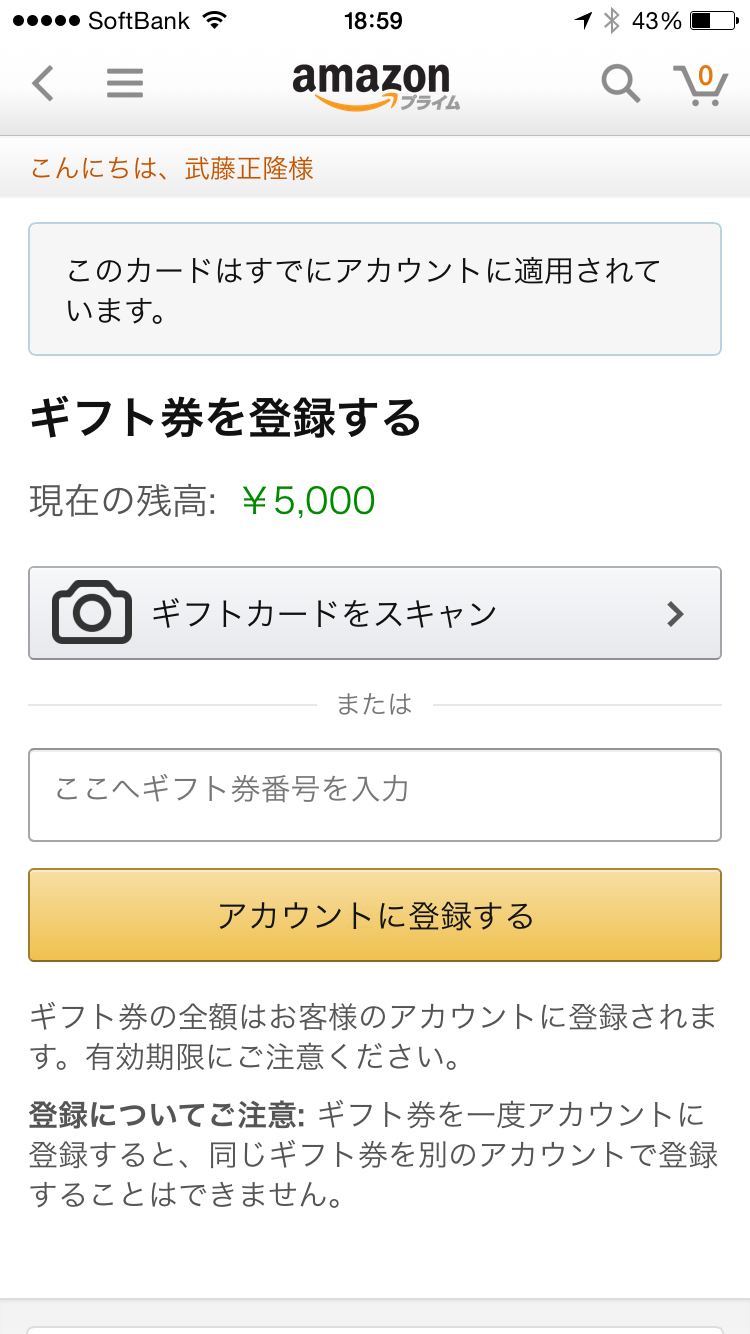This screenshot has width=750, height=1334.
Task: Tap the battery indicator icon
Action: tap(714, 20)
